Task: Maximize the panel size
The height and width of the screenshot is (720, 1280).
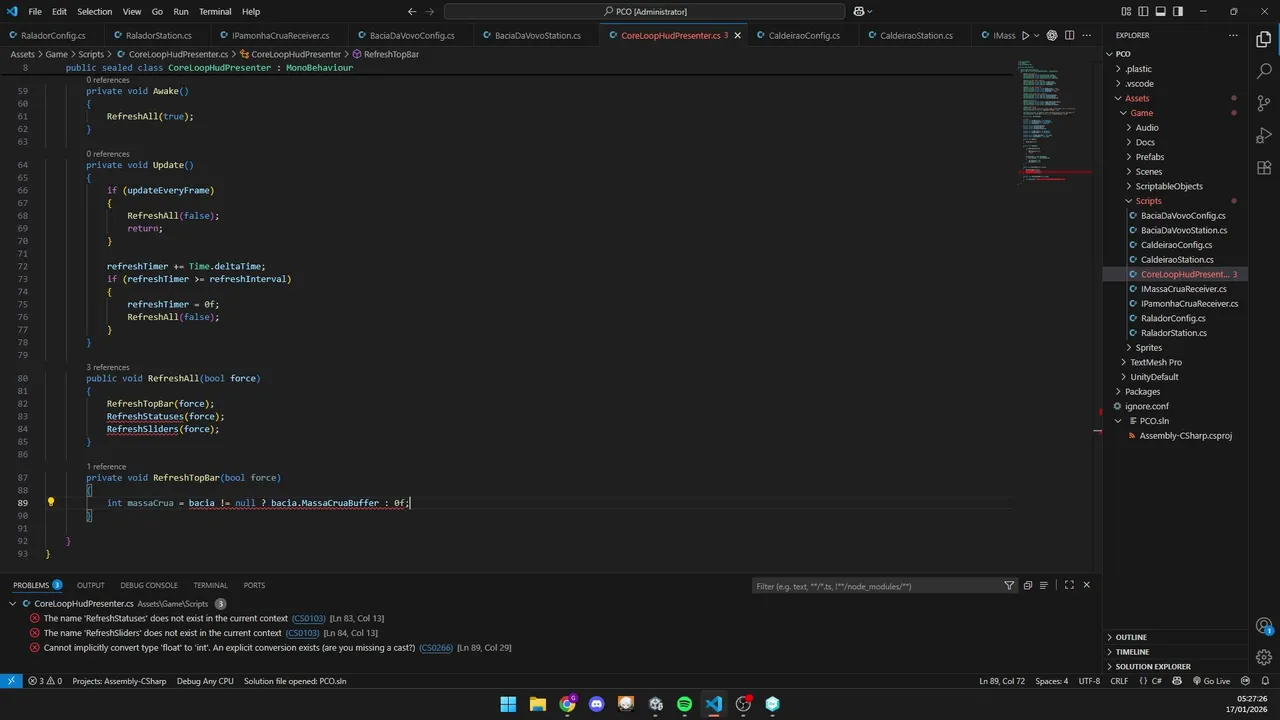Action: [x=1069, y=585]
